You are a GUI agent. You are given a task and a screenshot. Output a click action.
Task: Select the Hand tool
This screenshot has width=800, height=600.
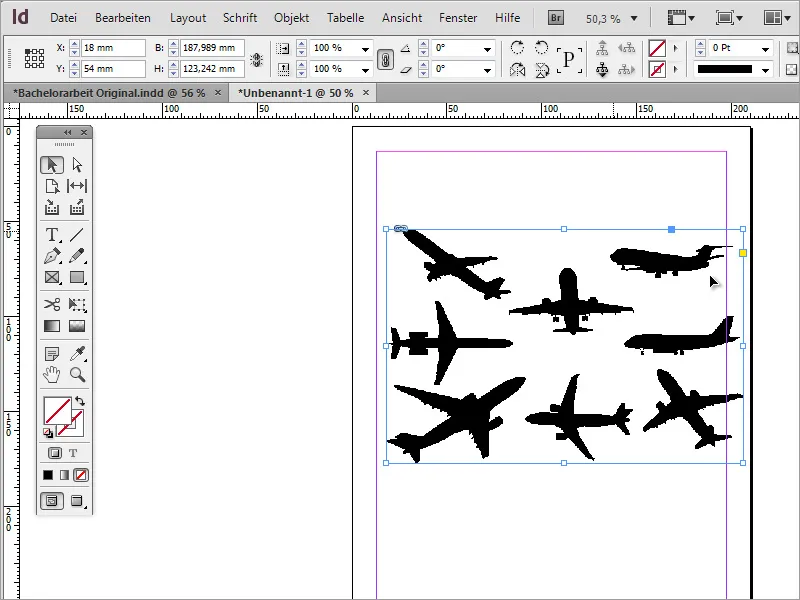[x=52, y=375]
